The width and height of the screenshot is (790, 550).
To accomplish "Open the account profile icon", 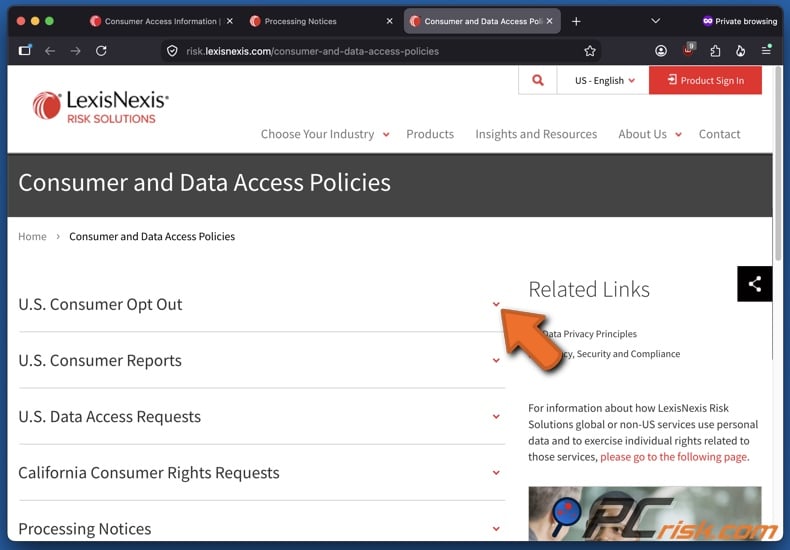I will [661, 51].
